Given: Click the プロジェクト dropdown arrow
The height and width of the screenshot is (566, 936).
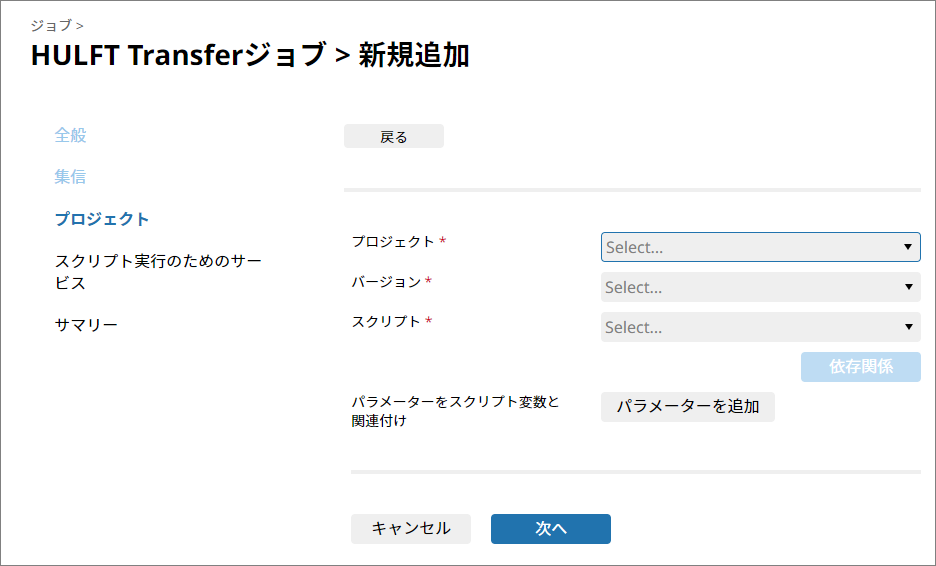Looking at the screenshot, I should (908, 247).
